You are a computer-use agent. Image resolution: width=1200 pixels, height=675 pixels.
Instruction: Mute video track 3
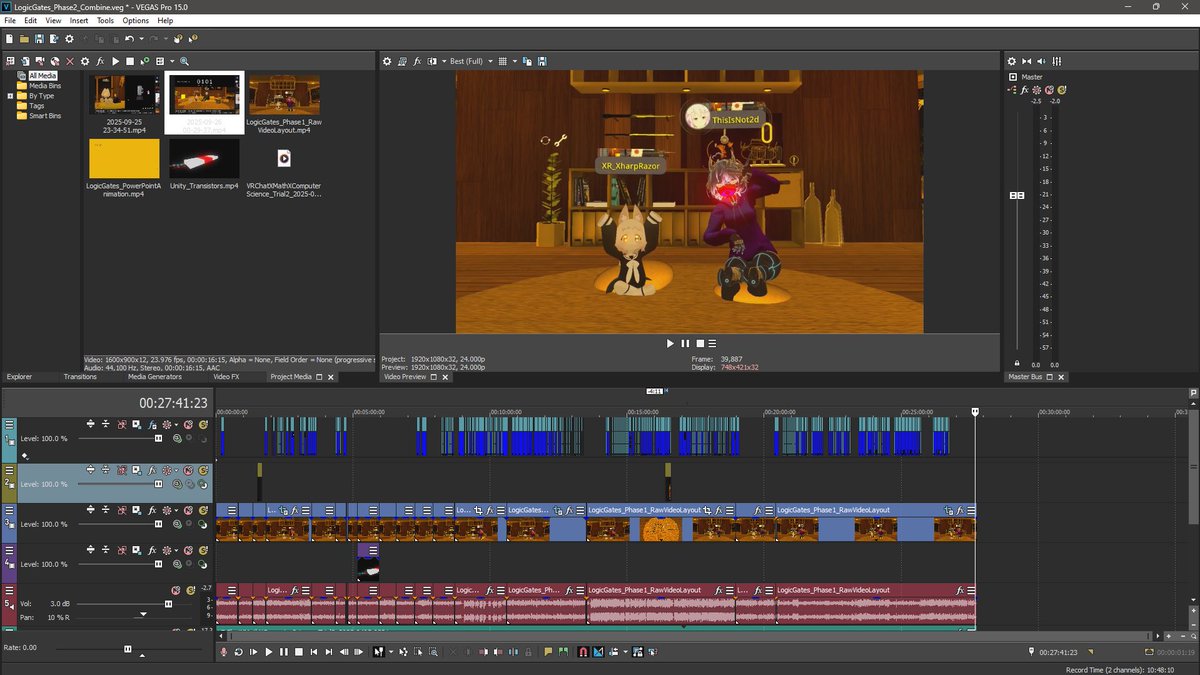click(188, 510)
